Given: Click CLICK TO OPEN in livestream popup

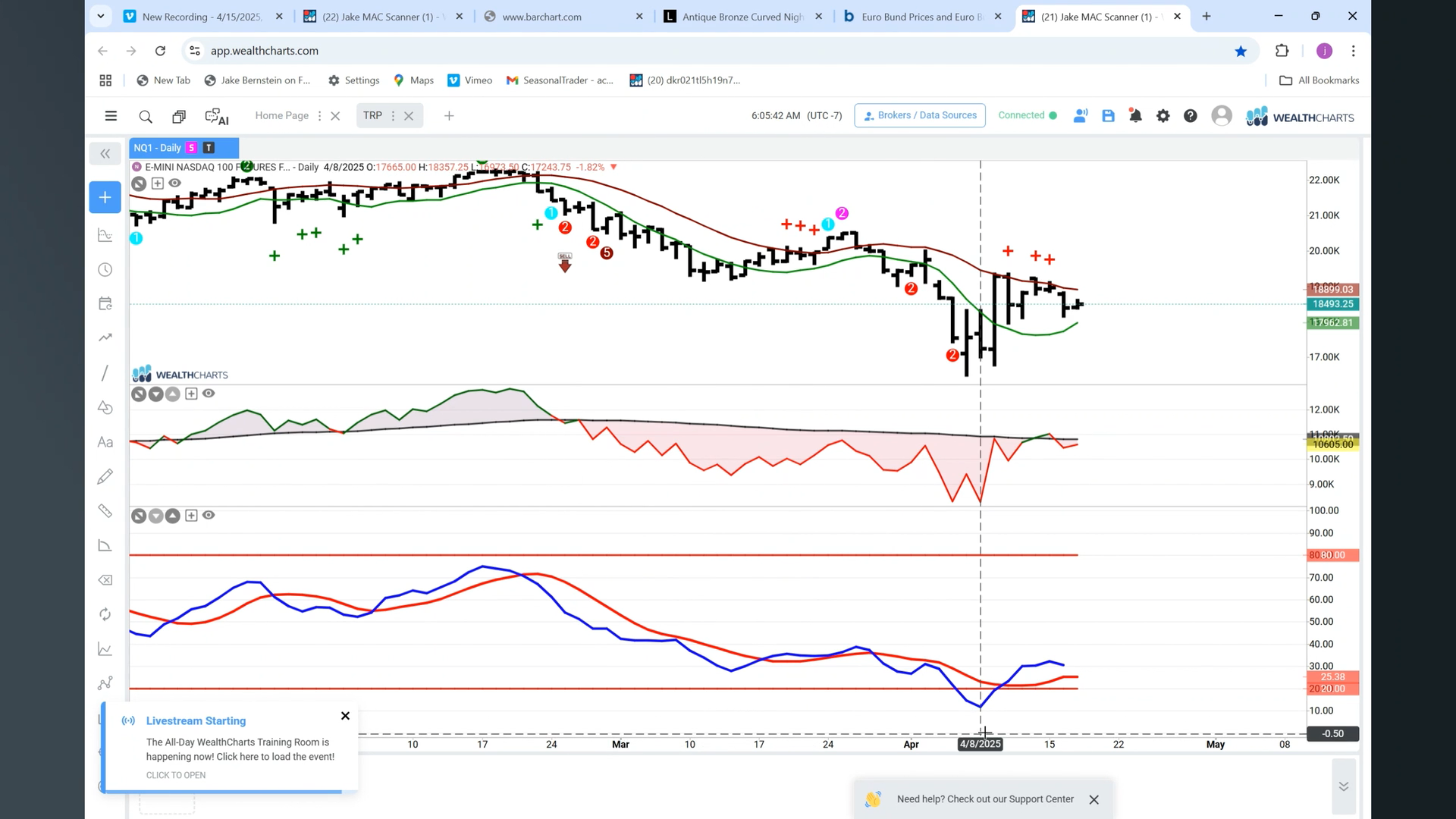Looking at the screenshot, I should (x=176, y=775).
